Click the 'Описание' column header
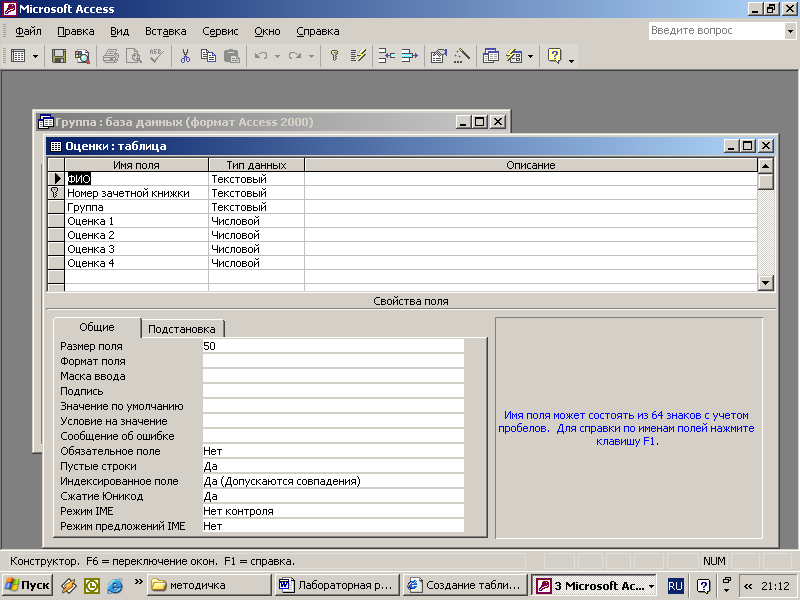The image size is (800, 600). [x=531, y=165]
